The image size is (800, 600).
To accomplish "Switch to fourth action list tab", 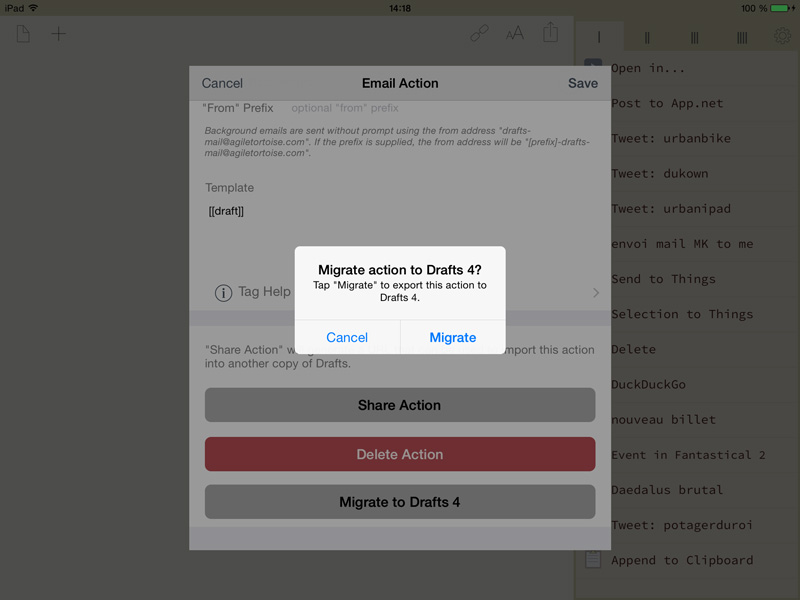I will pos(742,37).
